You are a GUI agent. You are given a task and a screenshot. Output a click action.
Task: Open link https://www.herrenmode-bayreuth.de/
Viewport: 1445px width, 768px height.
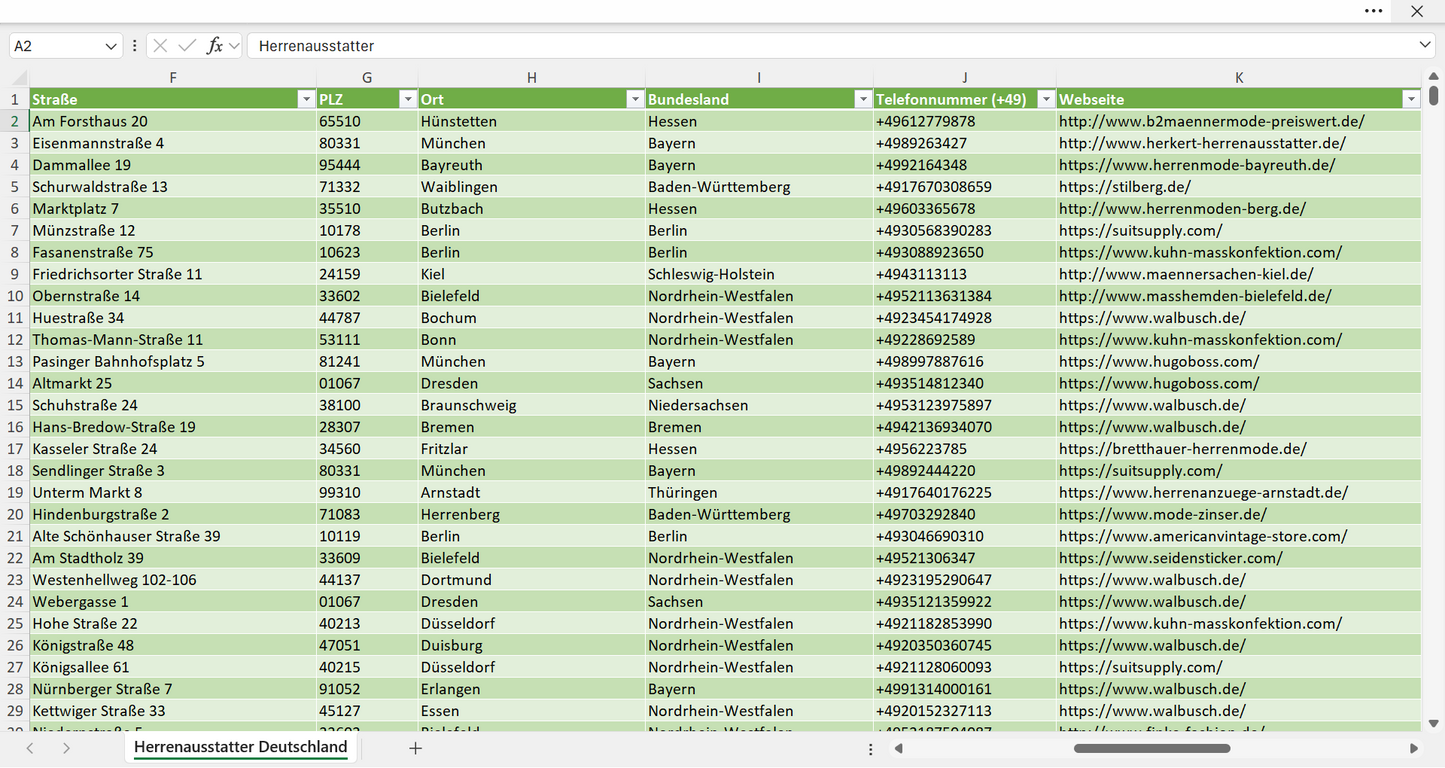tap(1197, 165)
